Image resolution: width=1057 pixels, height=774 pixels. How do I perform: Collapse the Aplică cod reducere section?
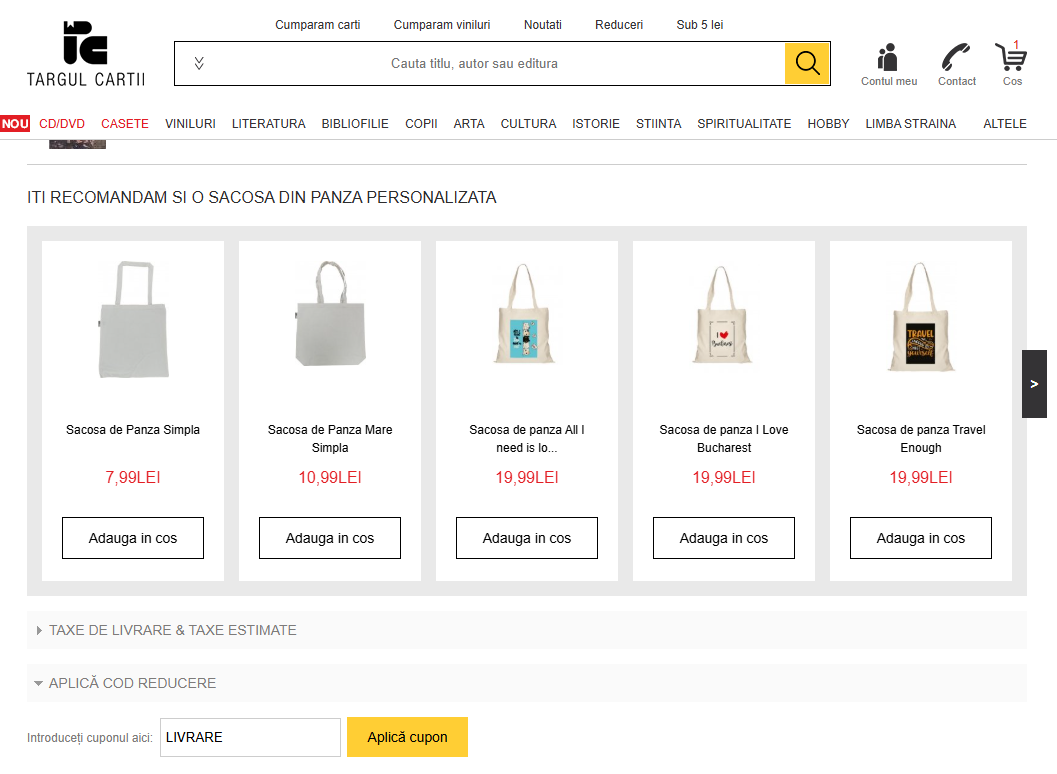point(132,683)
